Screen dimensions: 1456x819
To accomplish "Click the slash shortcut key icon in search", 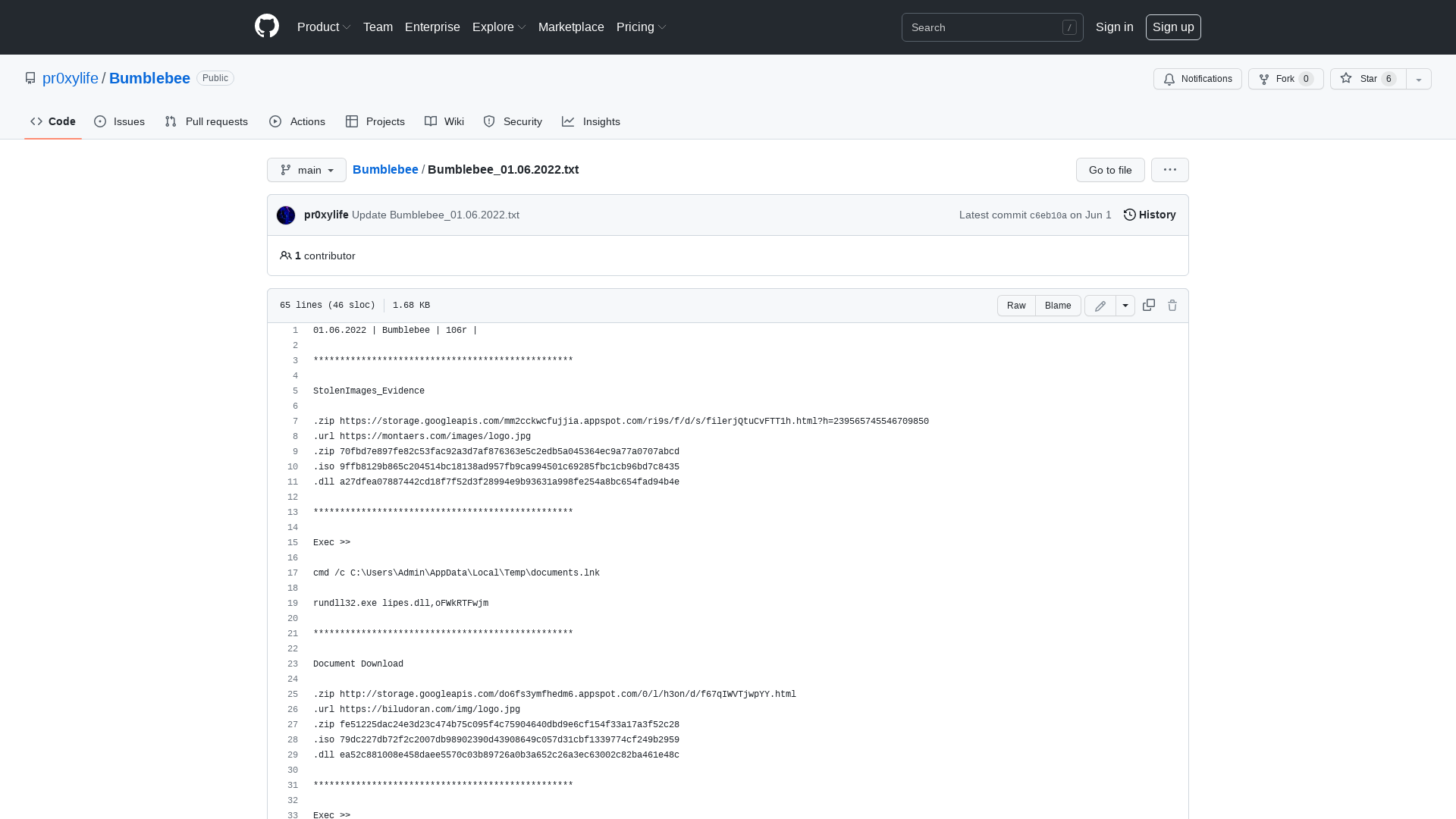I will pos(1069,27).
